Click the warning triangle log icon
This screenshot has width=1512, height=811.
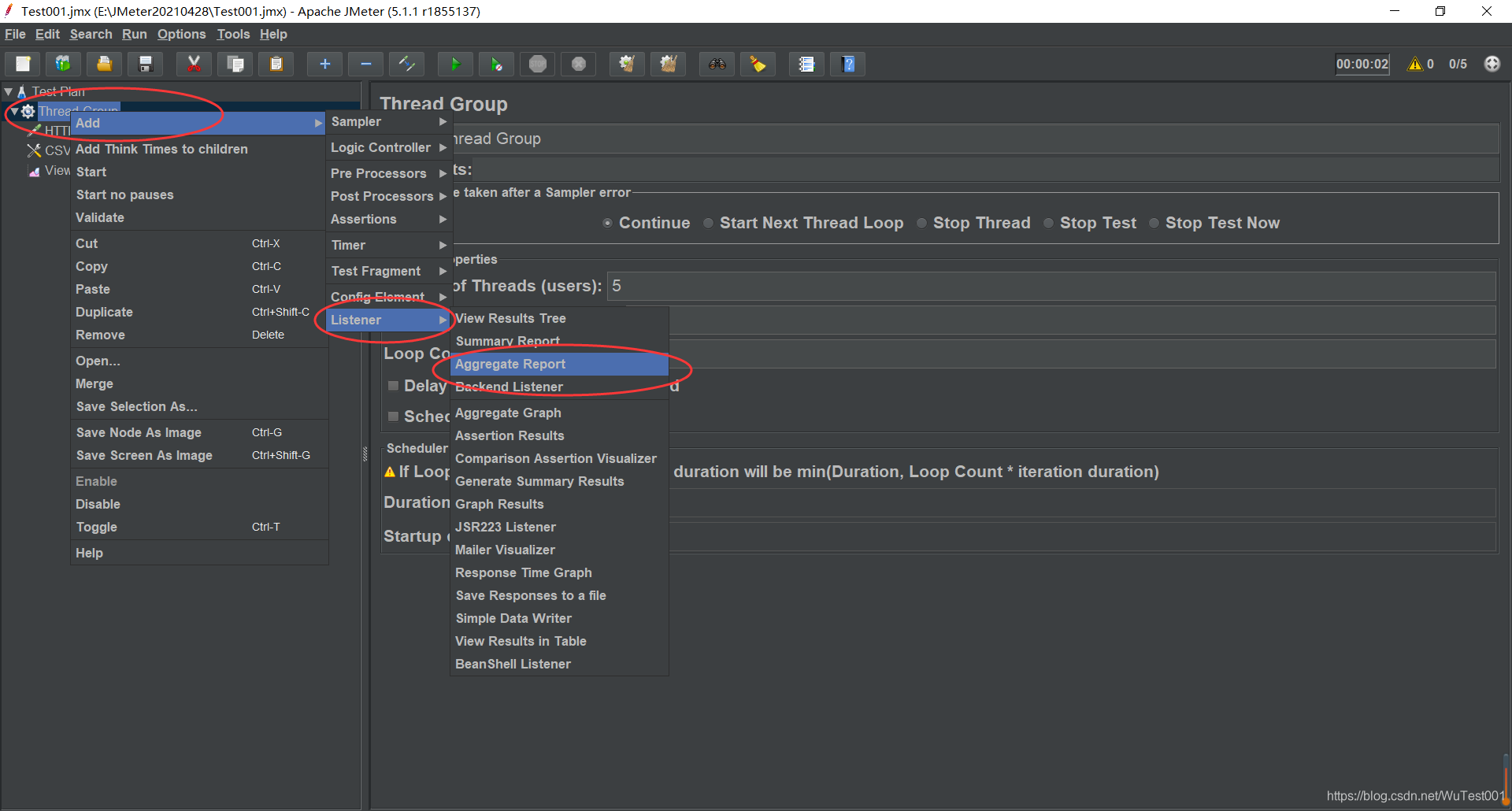pyautogui.click(x=1415, y=64)
